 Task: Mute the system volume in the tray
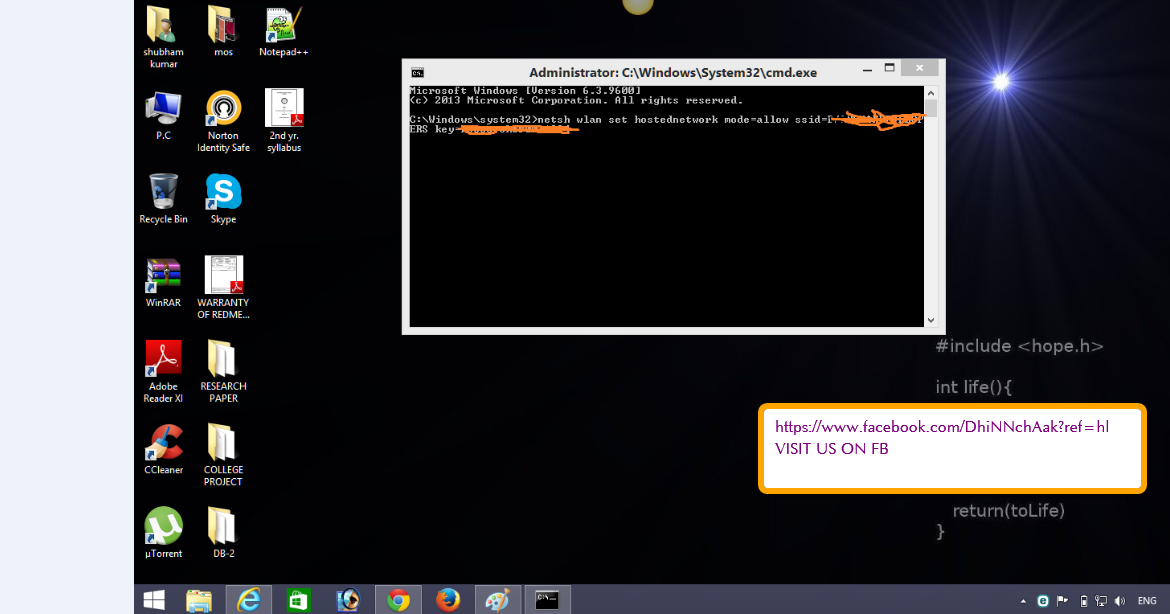(x=1120, y=600)
